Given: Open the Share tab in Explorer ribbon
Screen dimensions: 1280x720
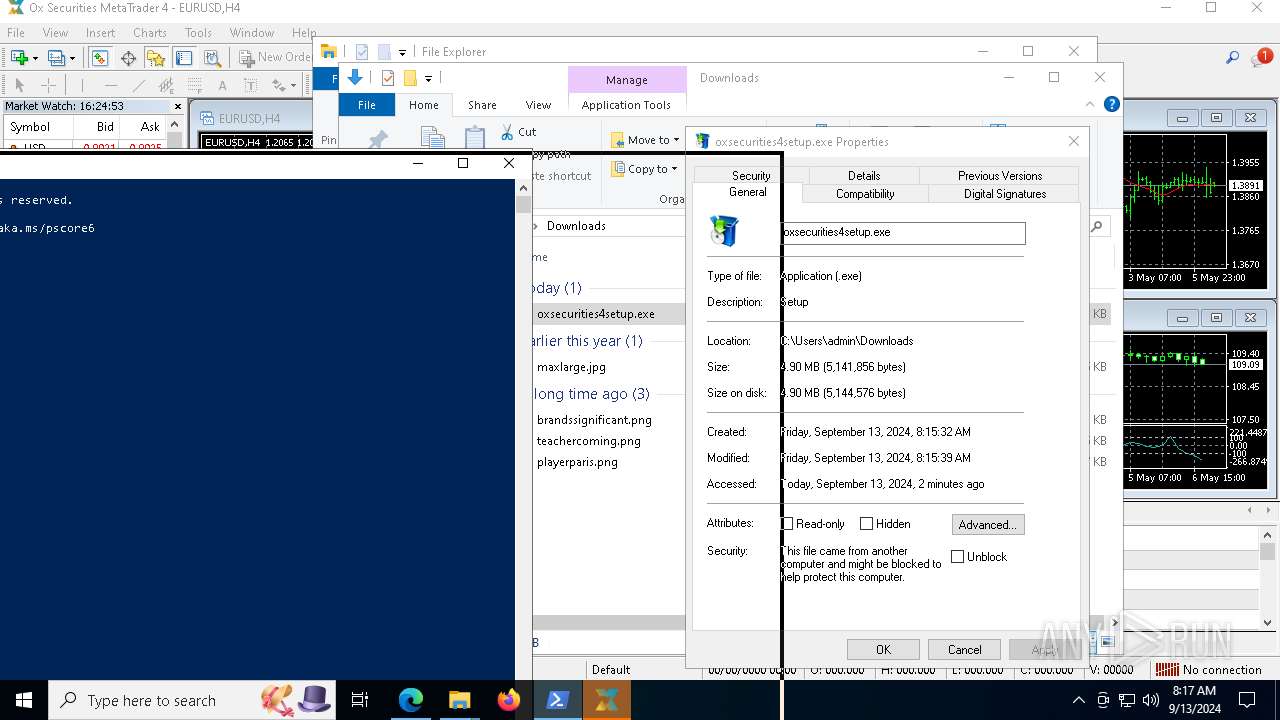Looking at the screenshot, I should coord(482,105).
